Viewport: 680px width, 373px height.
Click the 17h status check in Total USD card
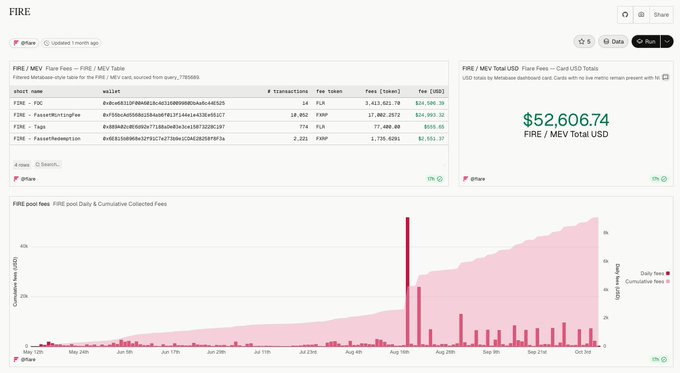(x=659, y=179)
